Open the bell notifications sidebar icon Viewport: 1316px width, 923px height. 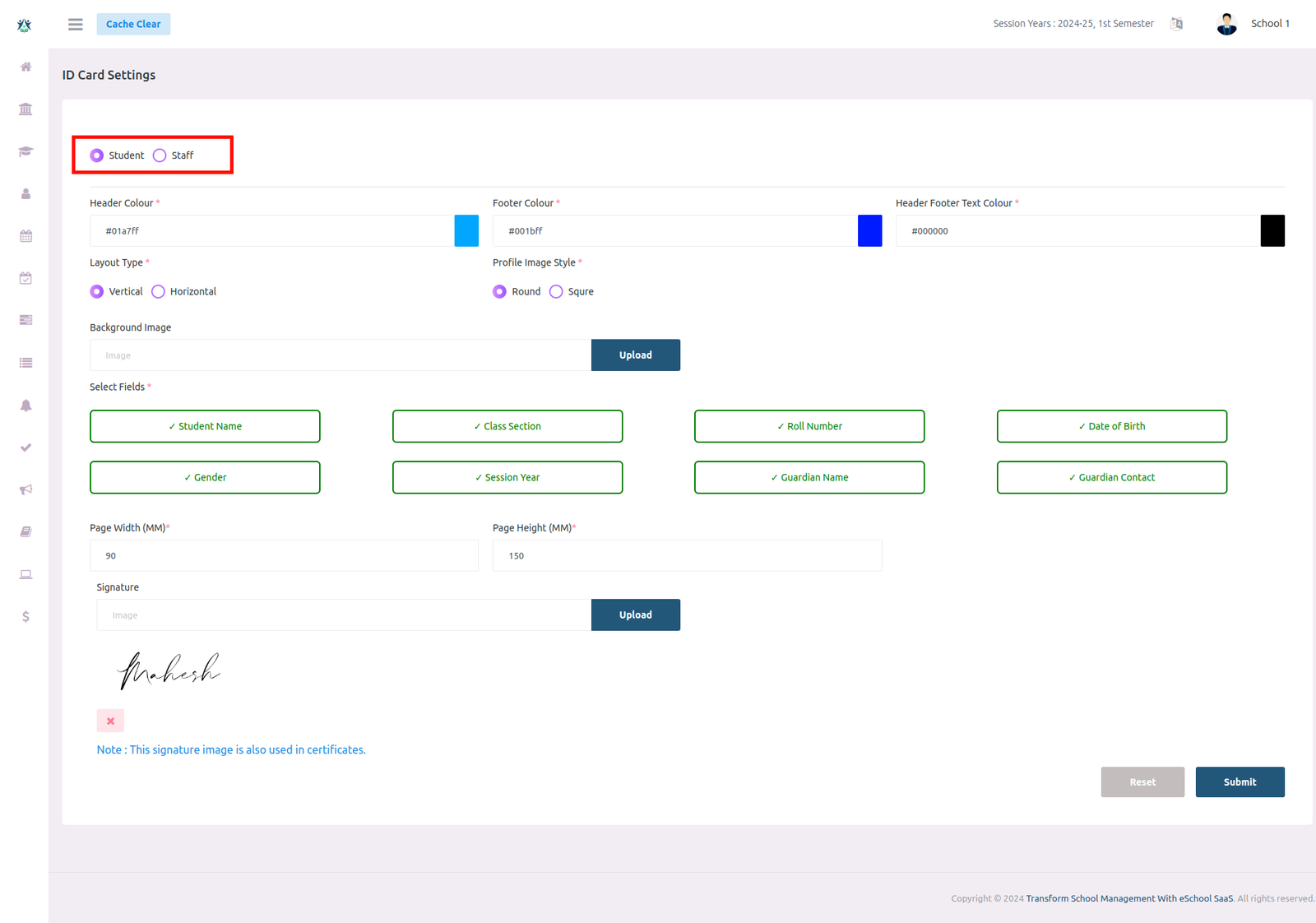(x=25, y=406)
